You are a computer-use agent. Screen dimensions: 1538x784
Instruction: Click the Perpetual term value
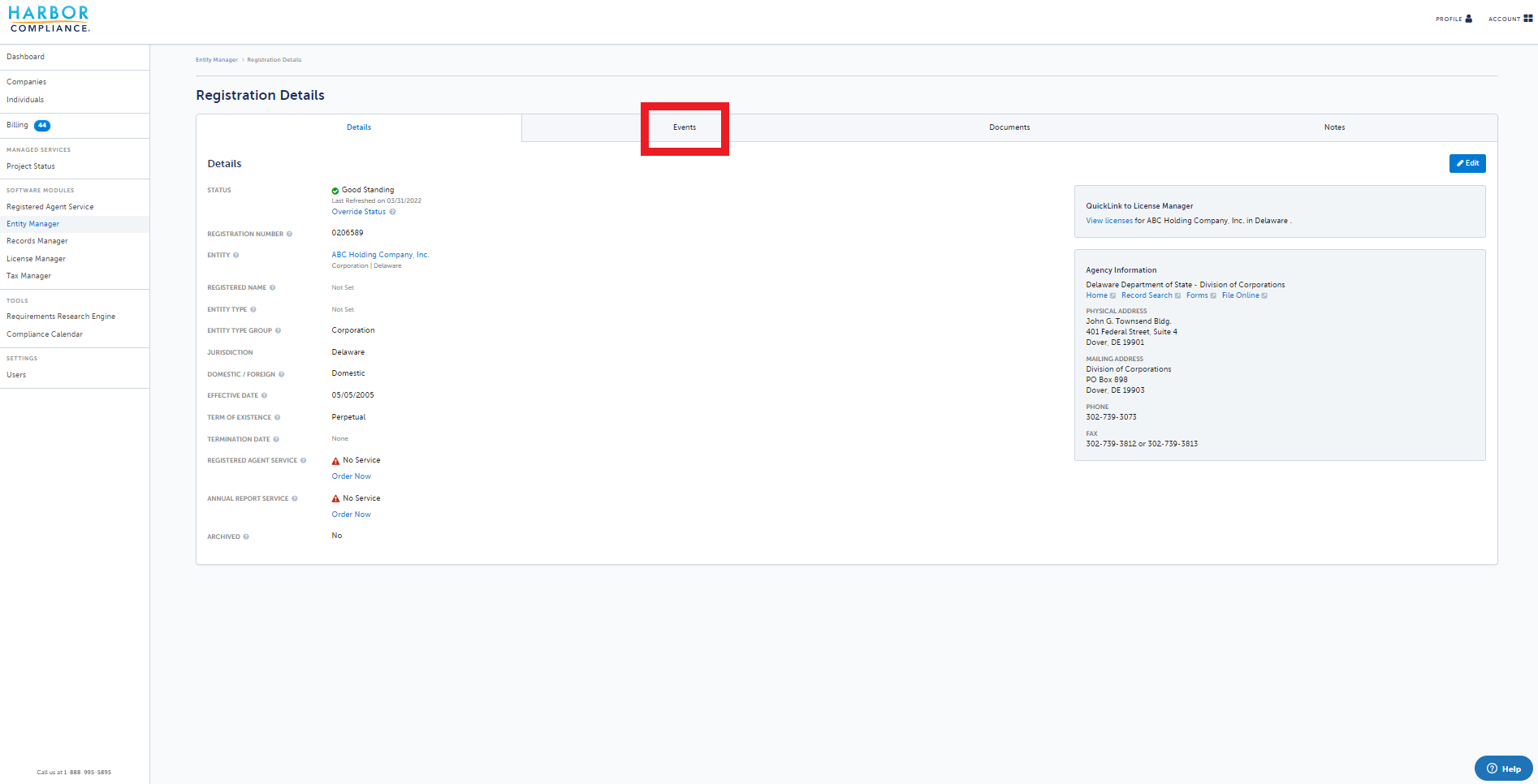pyautogui.click(x=348, y=417)
